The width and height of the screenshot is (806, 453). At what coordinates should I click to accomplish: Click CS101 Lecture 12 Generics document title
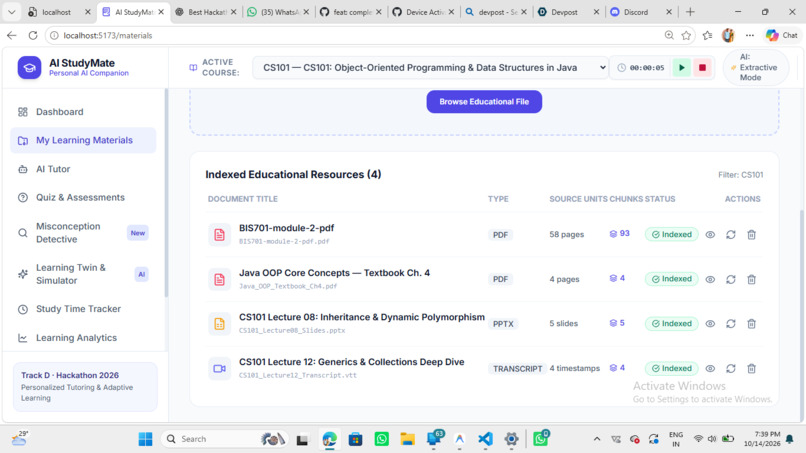(352, 362)
